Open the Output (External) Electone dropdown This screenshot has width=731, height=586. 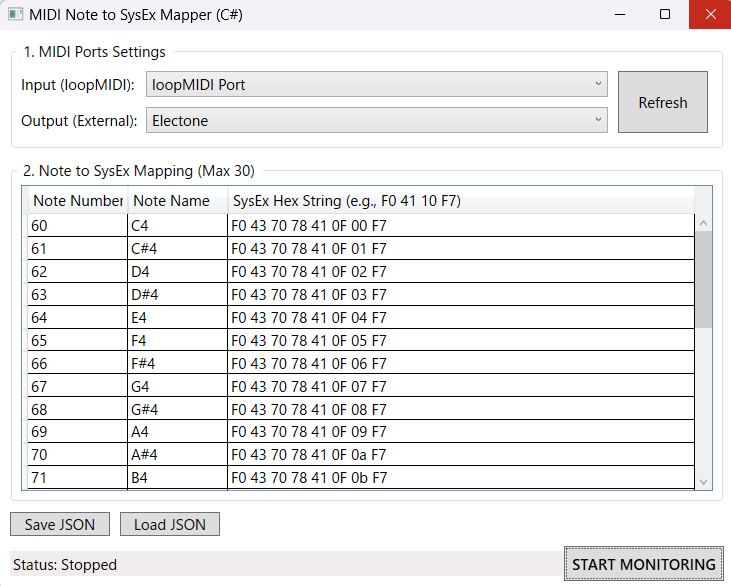[377, 120]
